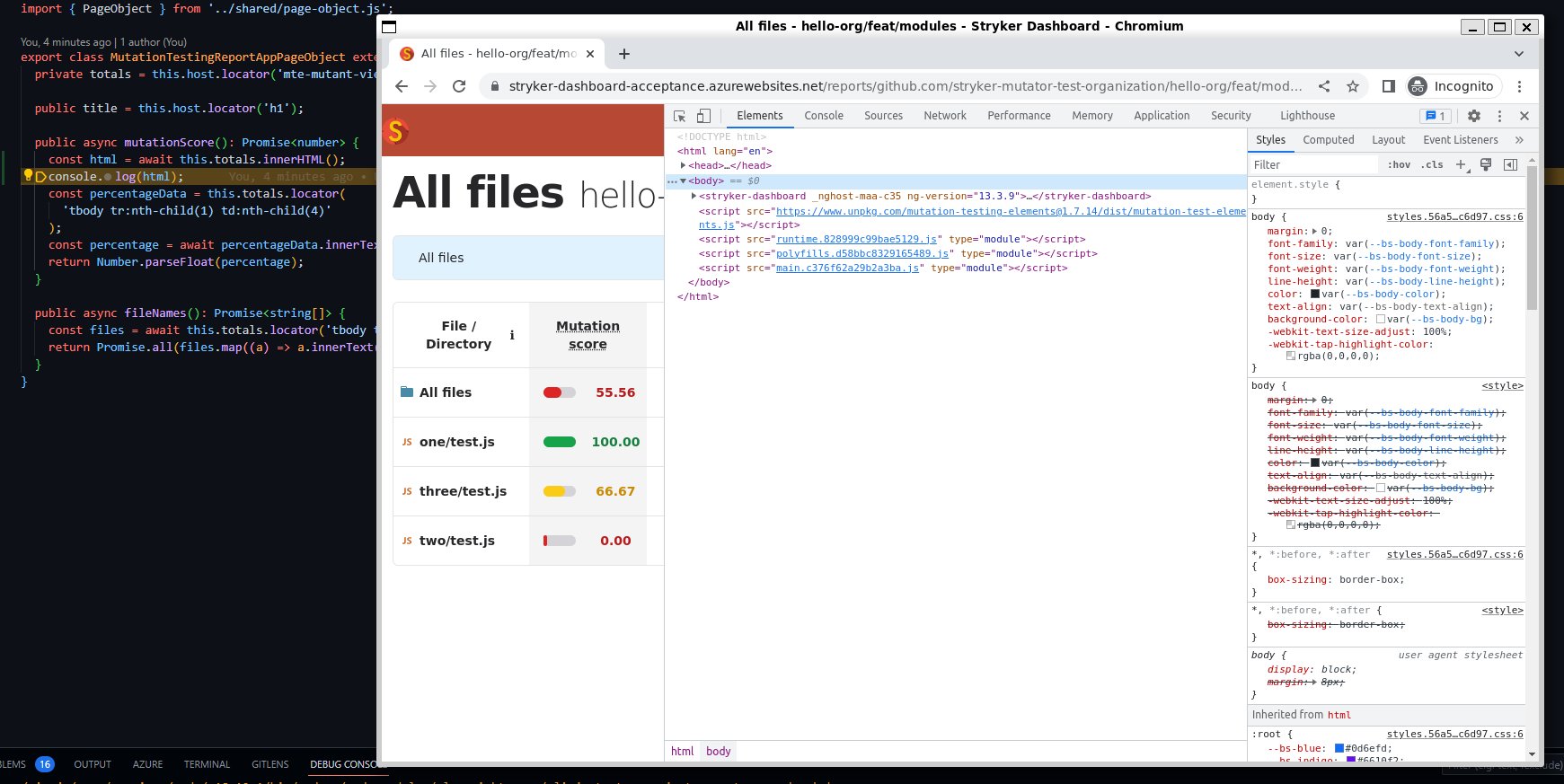This screenshot has height=784, width=1564.
Task: Open the Network tab
Action: tap(945, 116)
